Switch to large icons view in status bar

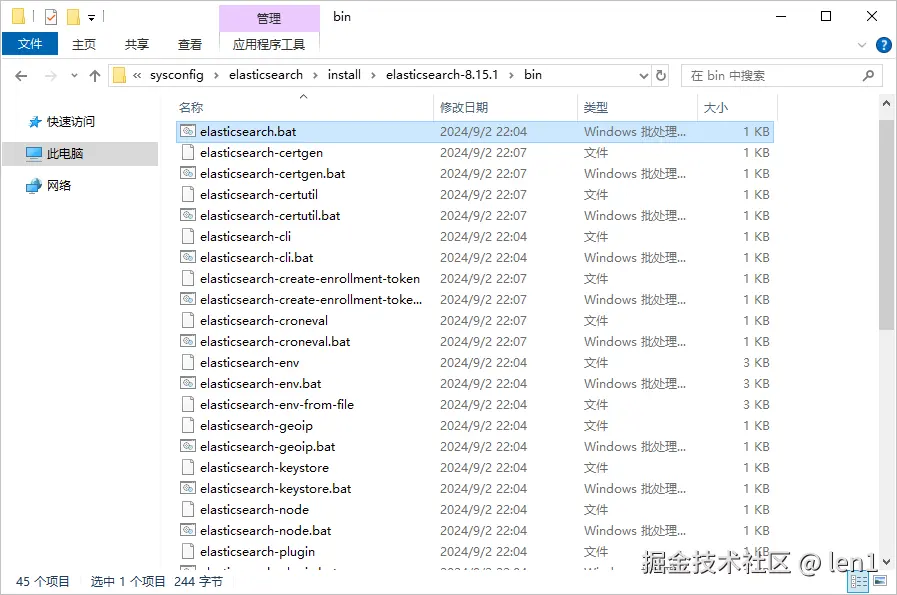tap(880, 581)
